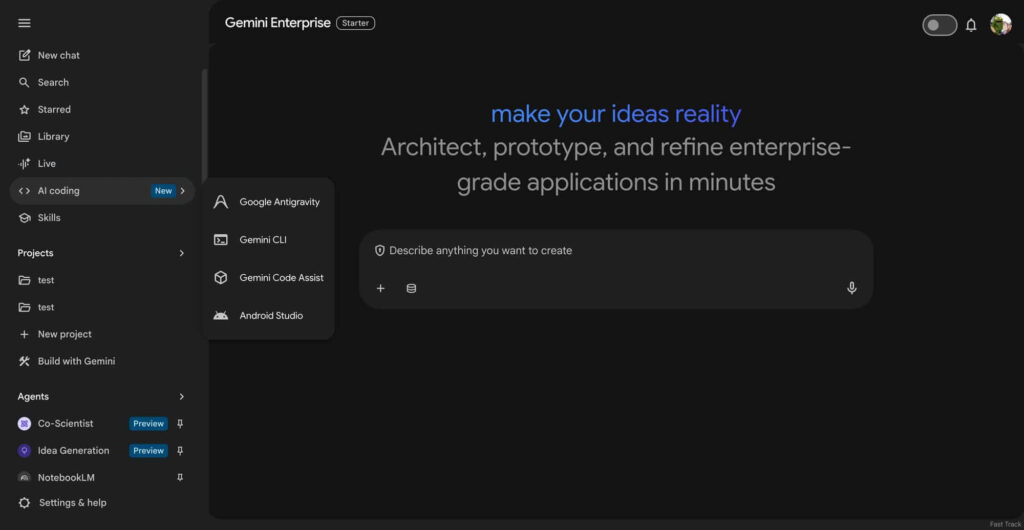Image resolution: width=1024 pixels, height=530 pixels.
Task: Click the Co-Scientist Preview badge
Action: coord(148,424)
